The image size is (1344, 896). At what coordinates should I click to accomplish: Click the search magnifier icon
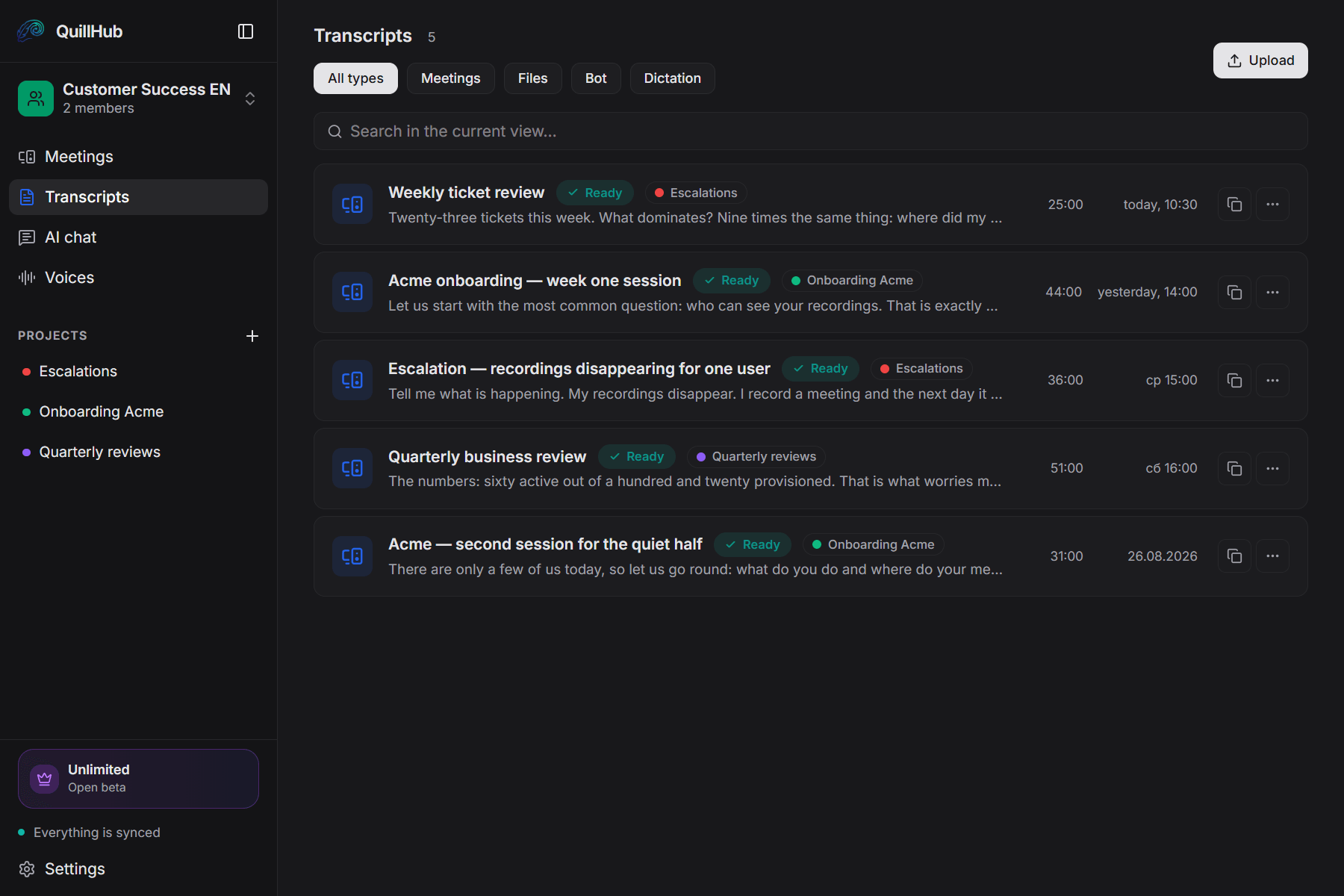coord(335,131)
